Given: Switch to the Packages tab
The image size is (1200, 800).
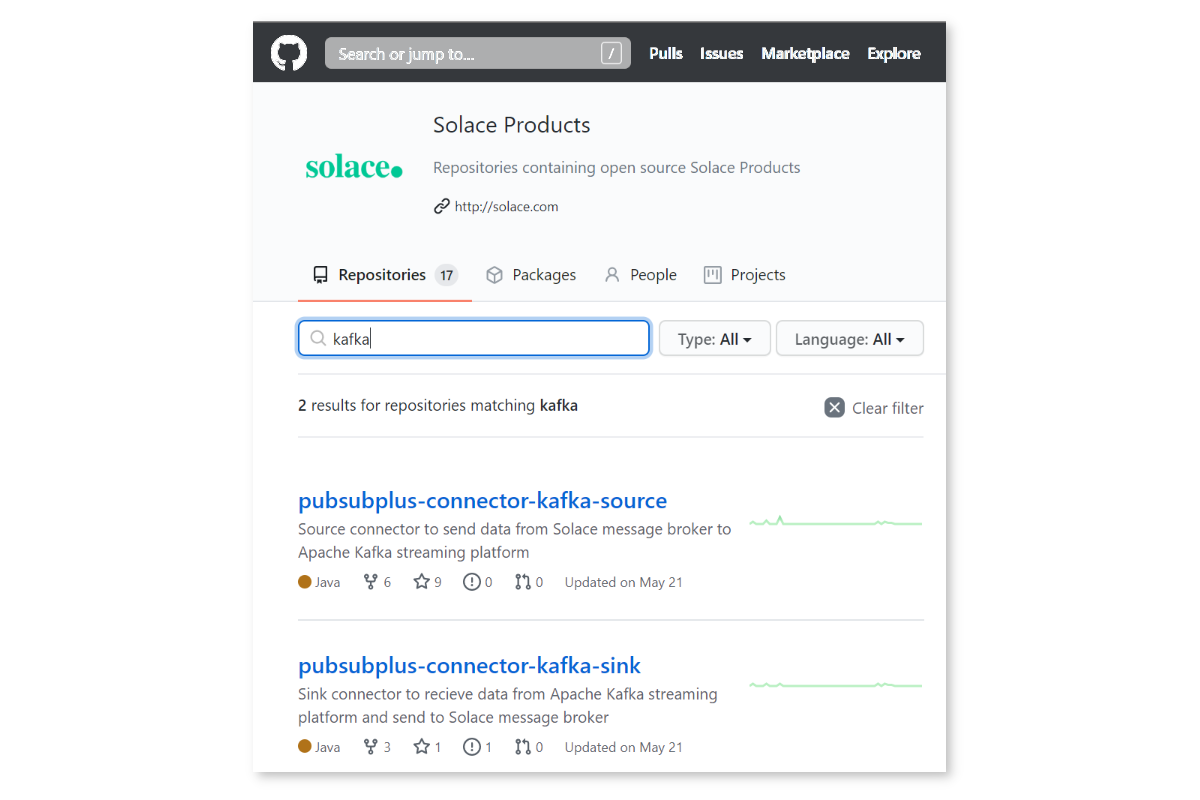Looking at the screenshot, I should click(531, 275).
